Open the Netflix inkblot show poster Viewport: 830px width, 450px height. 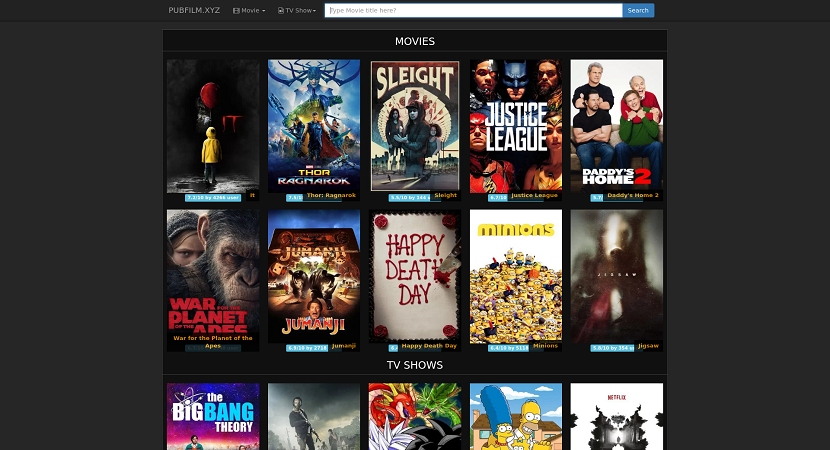tap(617, 417)
